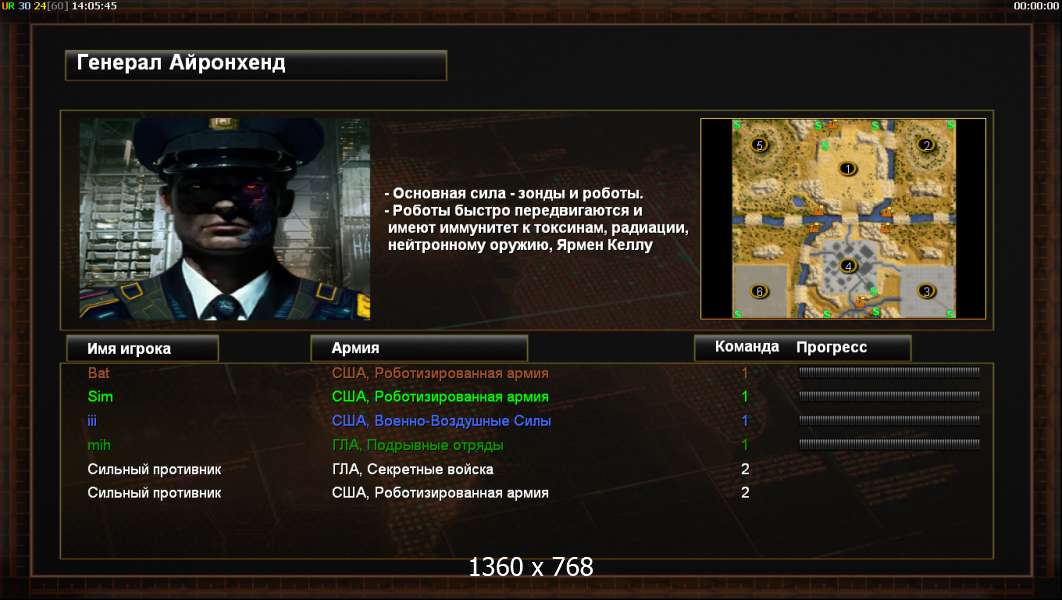Image resolution: width=1062 pixels, height=600 pixels.
Task: Click США, Военно-Воздушные Силы army entry
Action: point(441,421)
